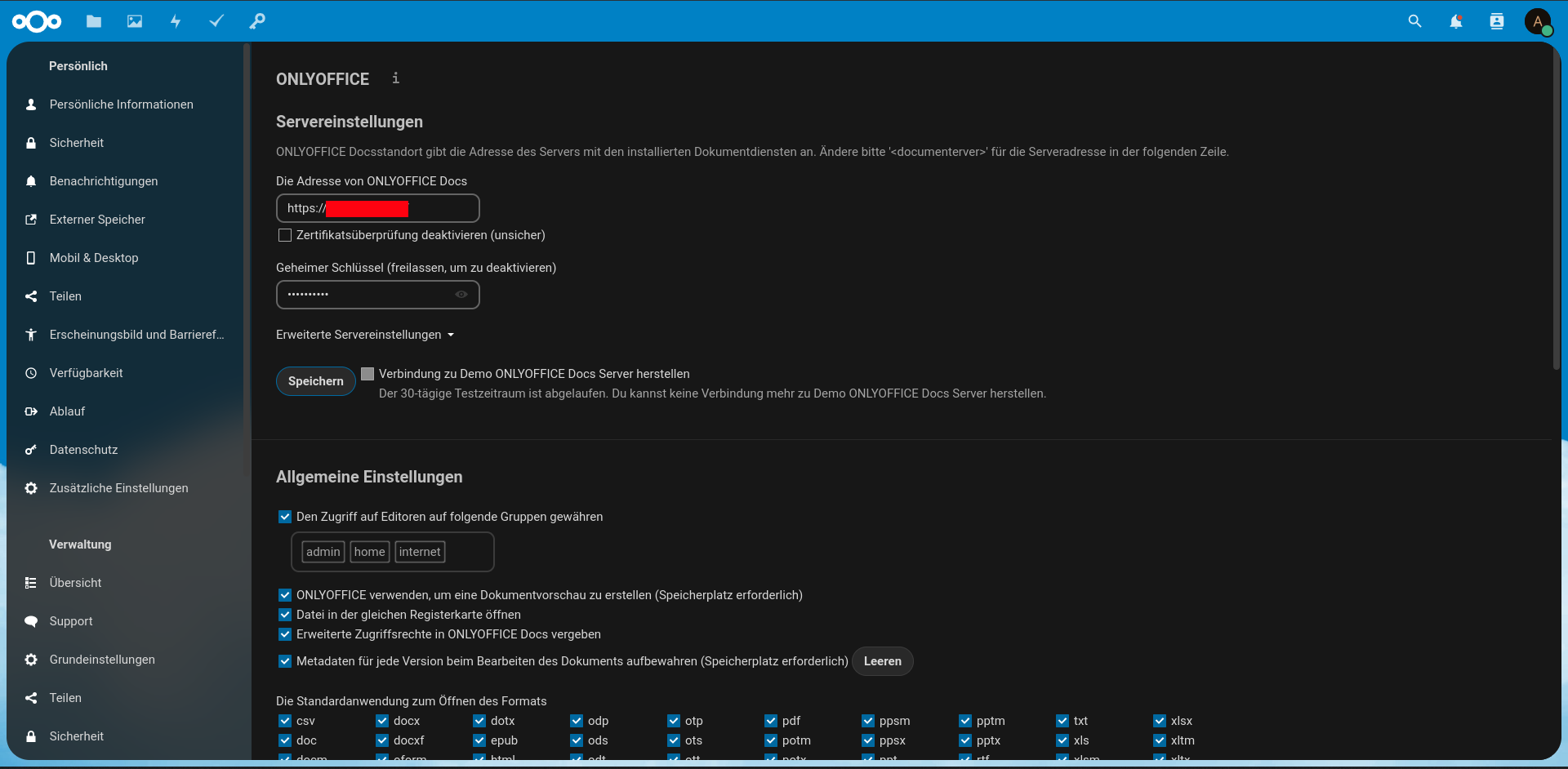Open the unified search magnifier

pyautogui.click(x=1415, y=21)
